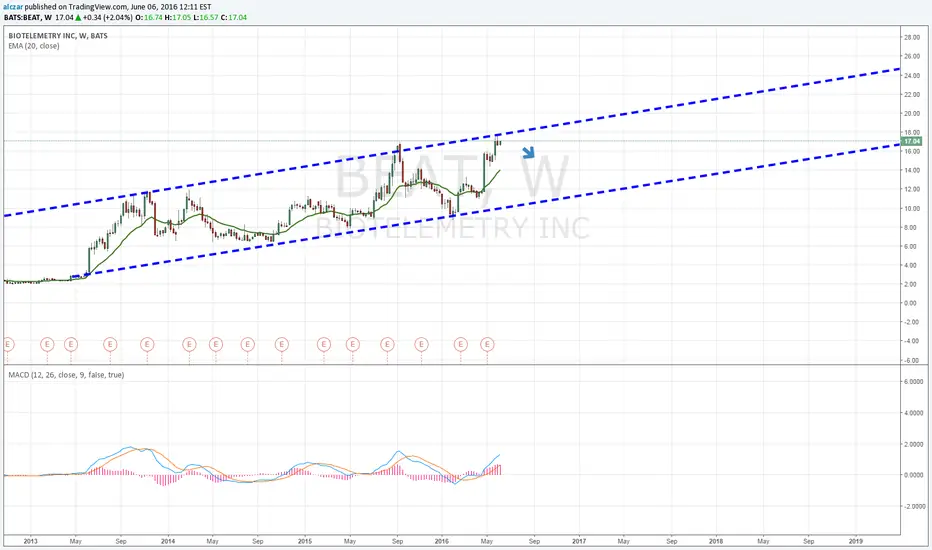Viewport: 932px width, 550px height.
Task: Click the O:16.74 open value
Action: pyautogui.click(x=149, y=17)
